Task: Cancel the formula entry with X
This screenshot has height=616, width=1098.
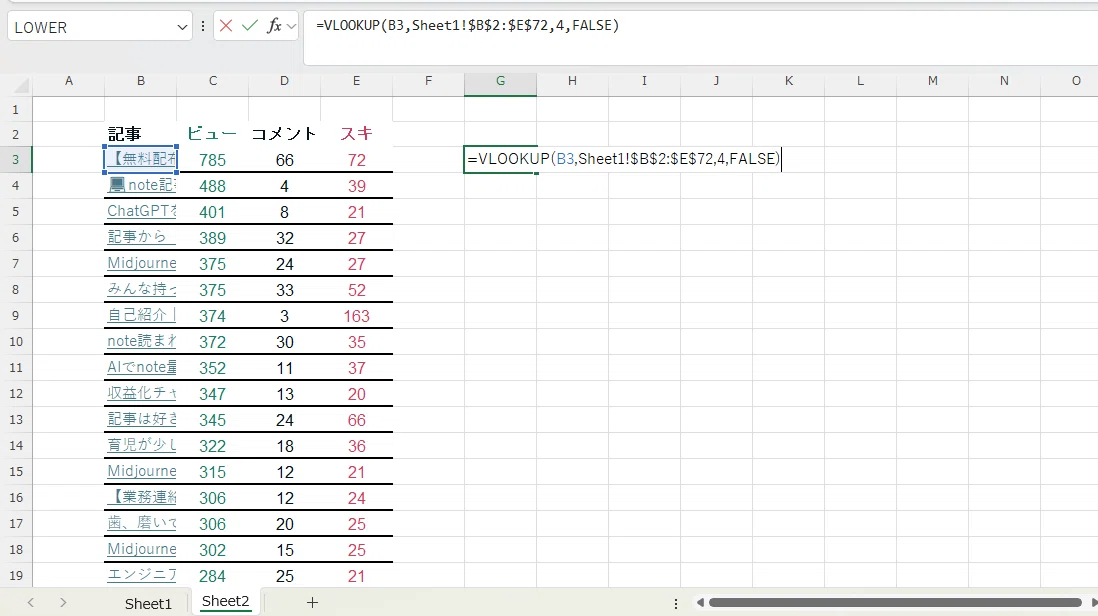Action: (x=225, y=27)
